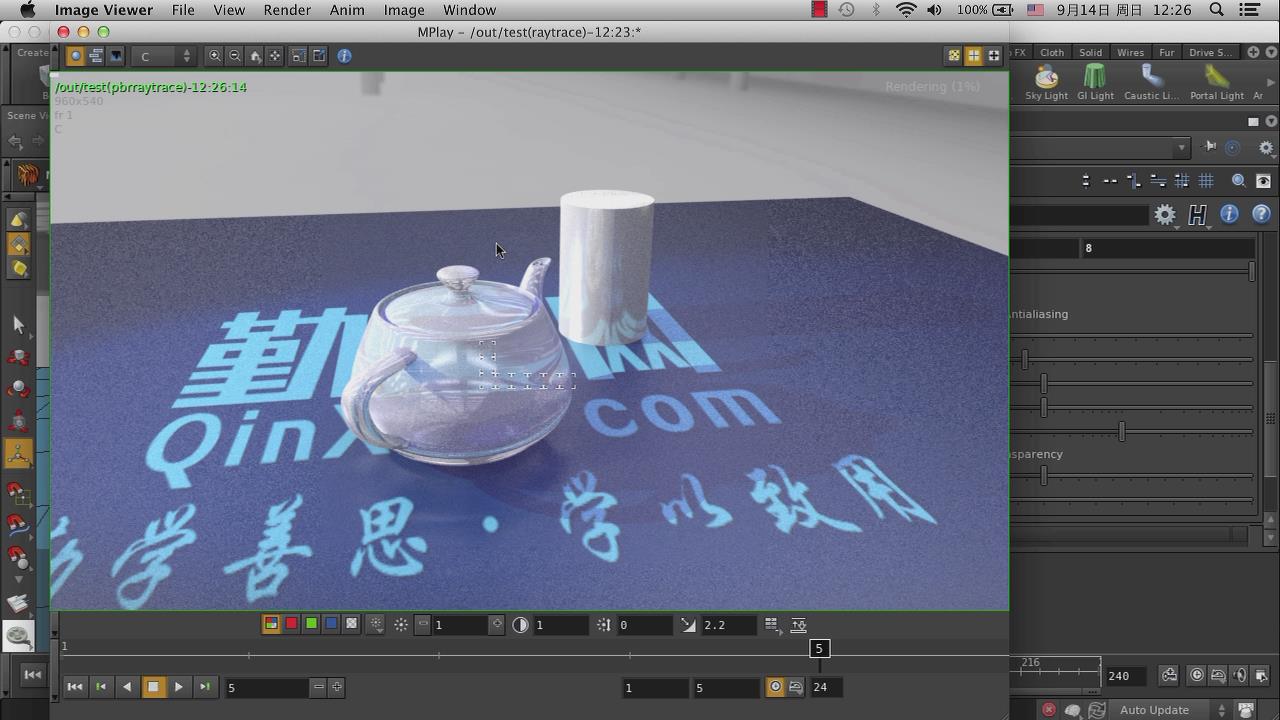This screenshot has width=1280, height=720.
Task: Click the GI Light shelf tool
Action: coord(1095,82)
